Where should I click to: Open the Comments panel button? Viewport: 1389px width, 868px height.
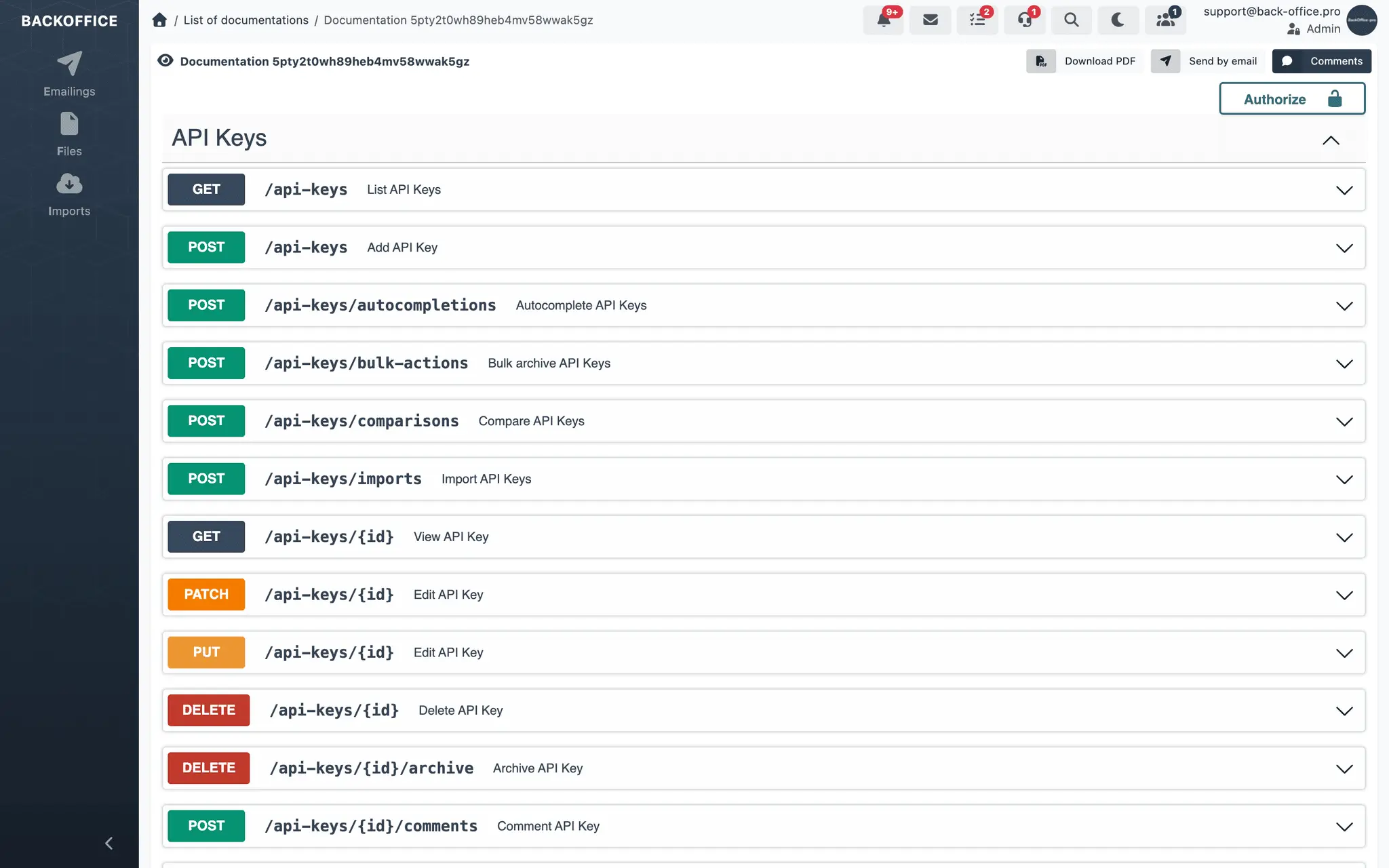[1321, 61]
